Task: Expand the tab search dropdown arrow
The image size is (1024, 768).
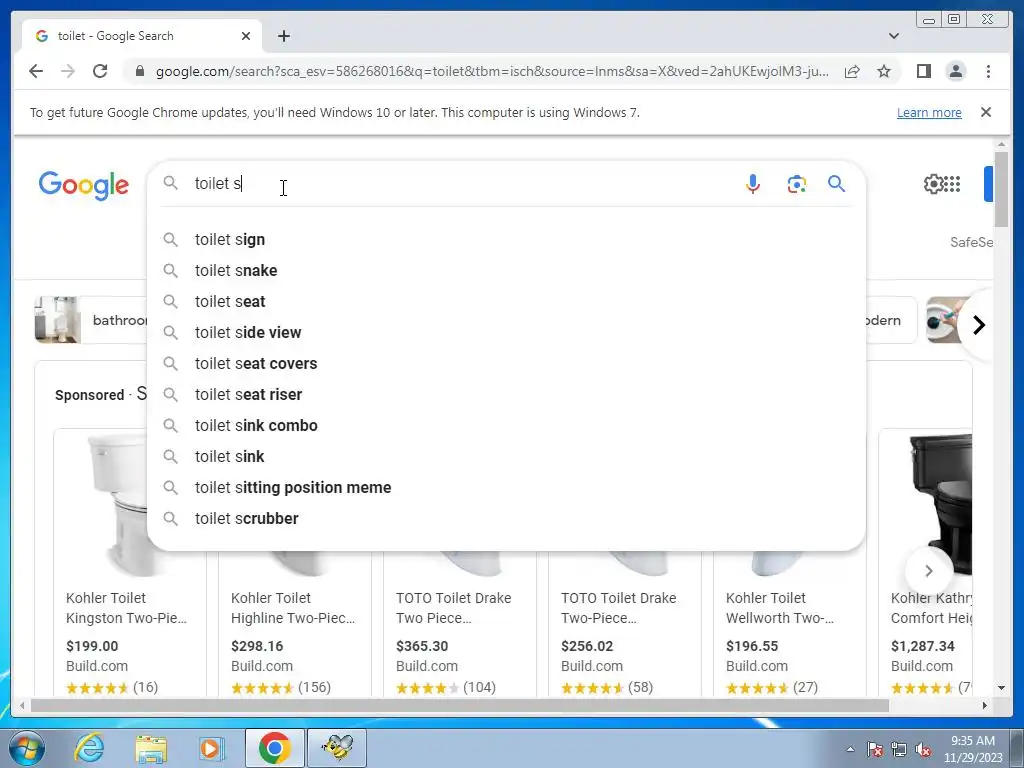Action: point(894,36)
